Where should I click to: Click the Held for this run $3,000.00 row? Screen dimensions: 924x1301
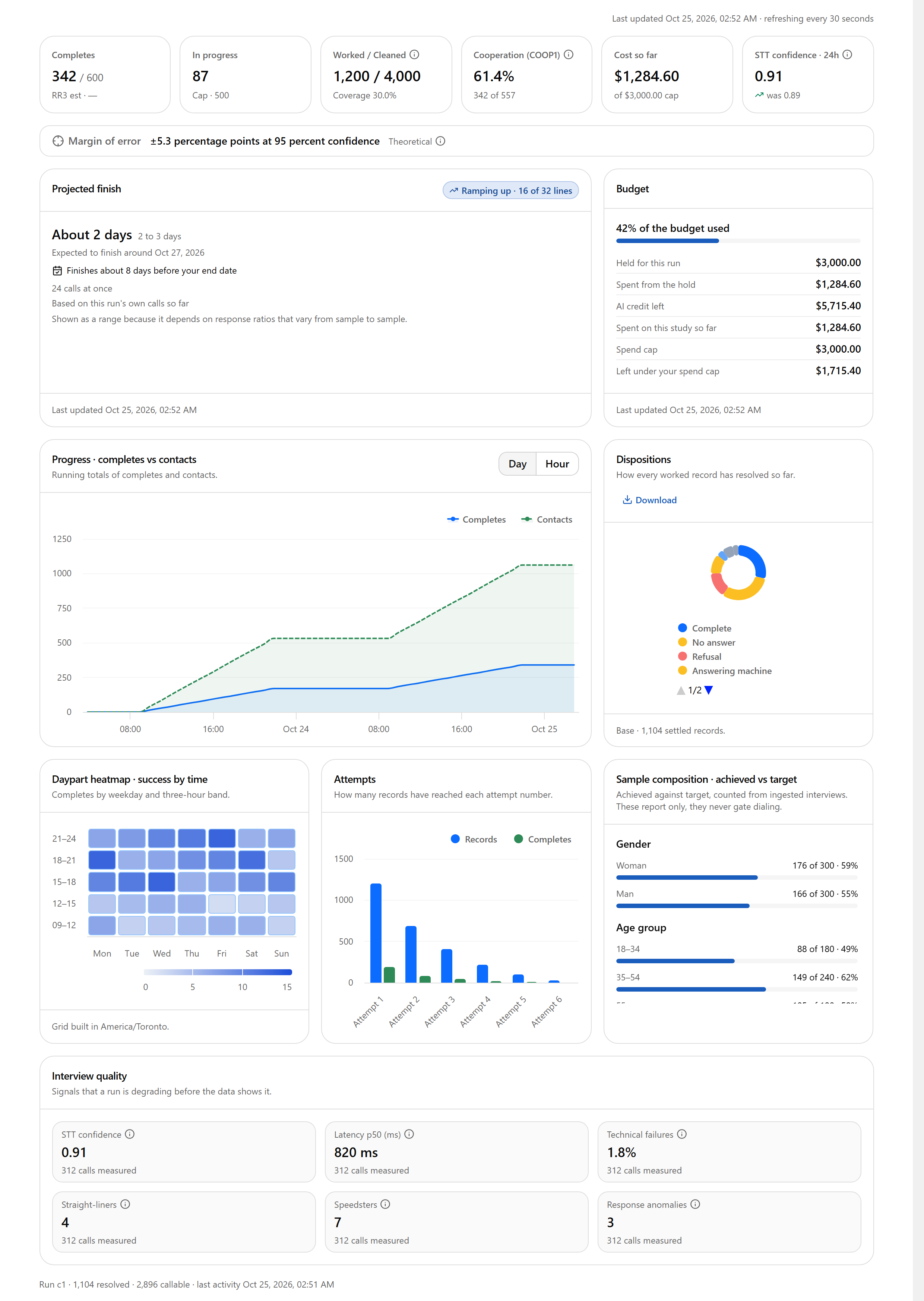tap(738, 263)
